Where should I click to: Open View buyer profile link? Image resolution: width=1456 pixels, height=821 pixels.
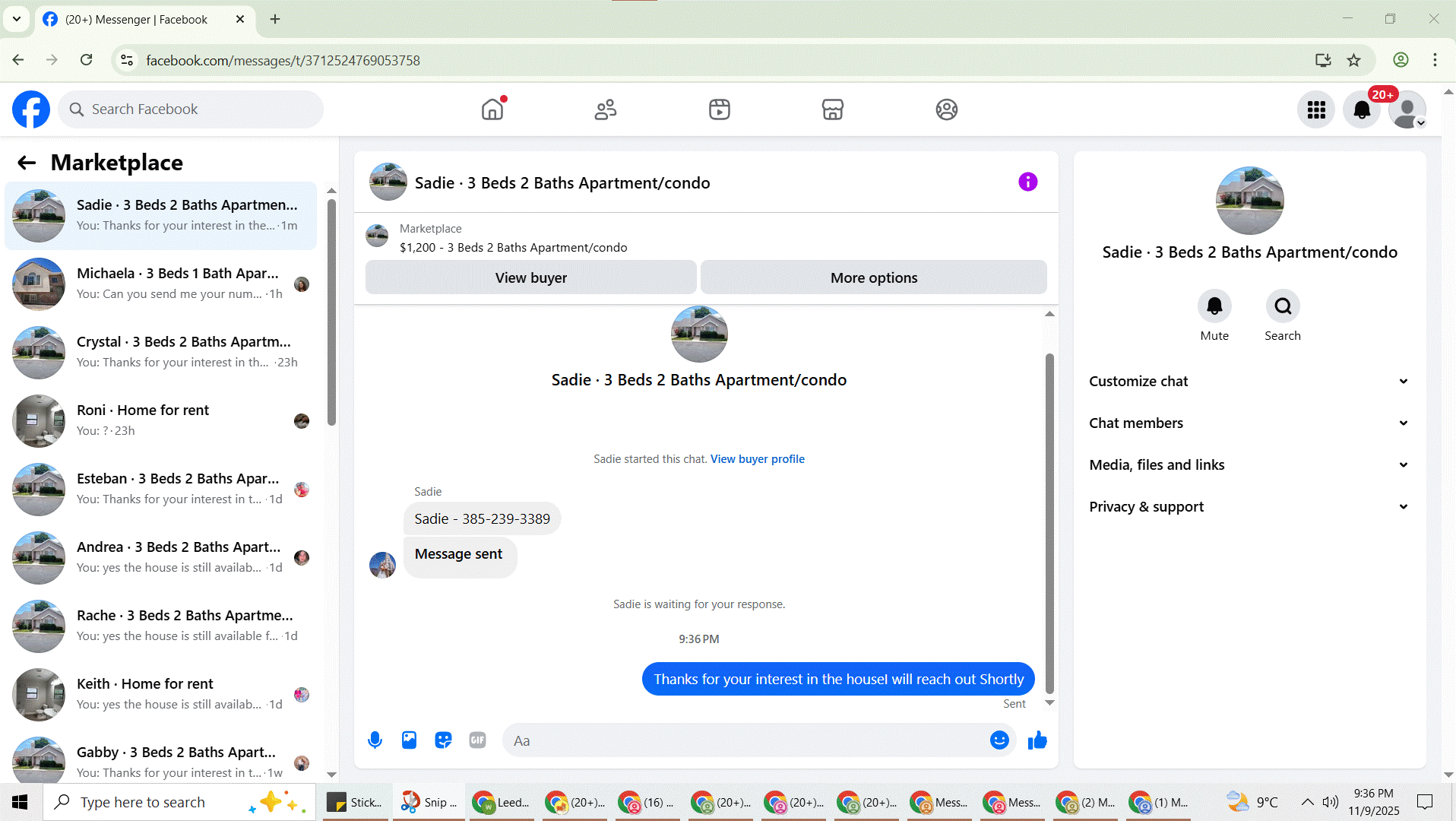click(758, 459)
